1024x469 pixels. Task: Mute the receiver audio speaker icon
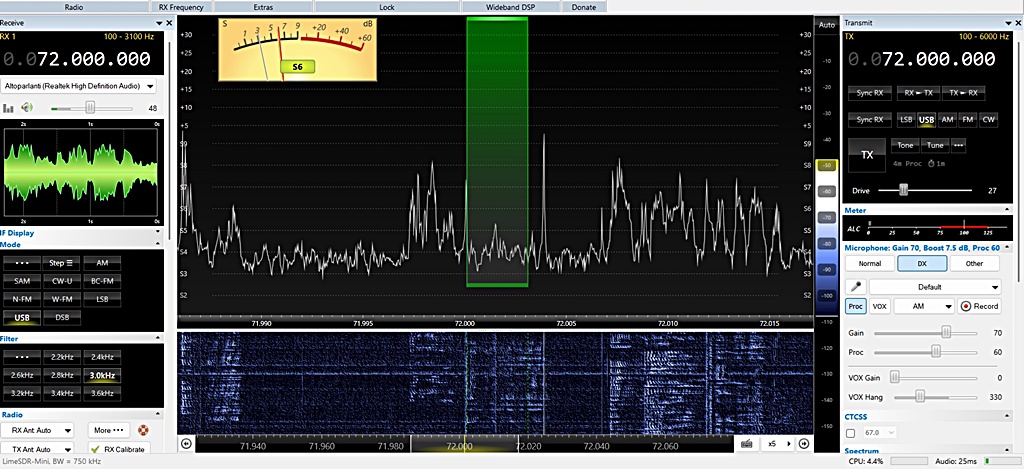tap(28, 108)
